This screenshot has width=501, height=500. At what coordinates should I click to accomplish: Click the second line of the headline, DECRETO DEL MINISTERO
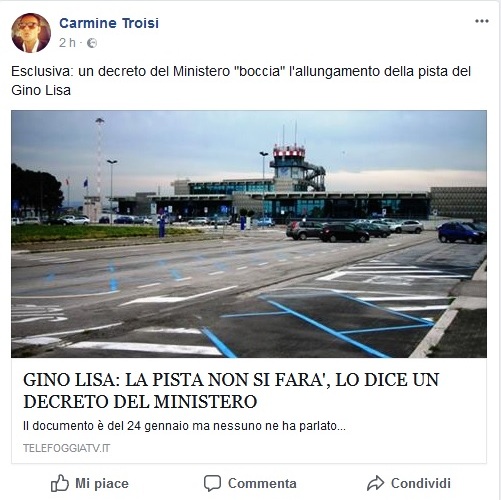pyautogui.click(x=140, y=401)
